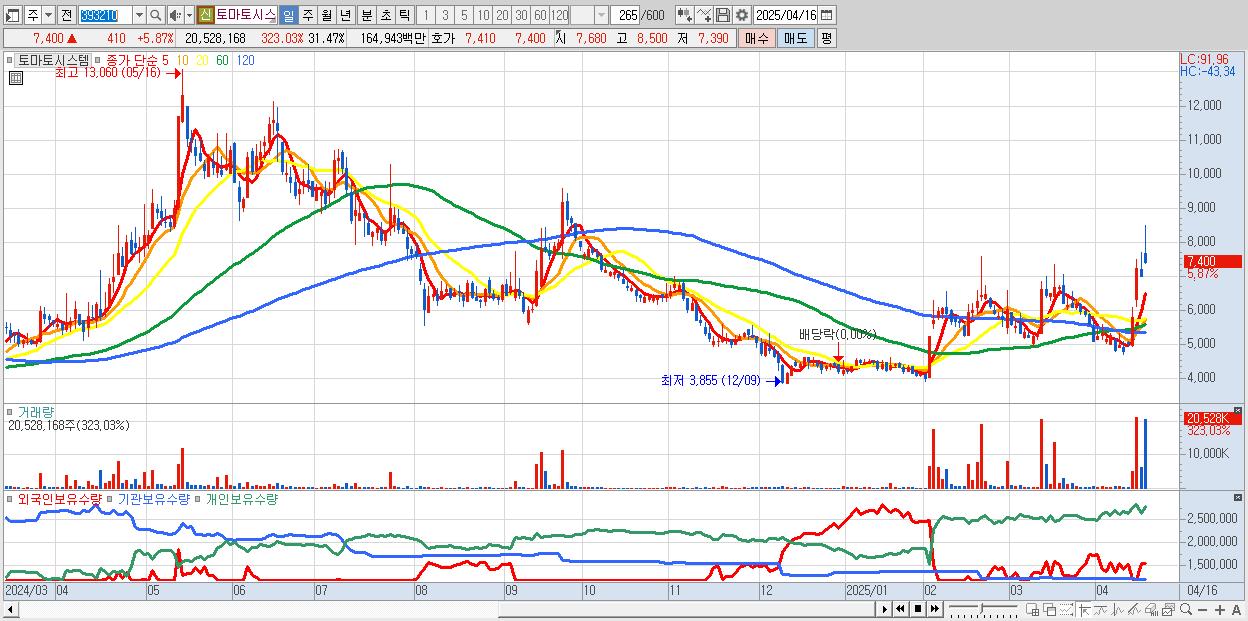
Task: Click the dotted trend line icon at bottom
Action: click(1066, 609)
